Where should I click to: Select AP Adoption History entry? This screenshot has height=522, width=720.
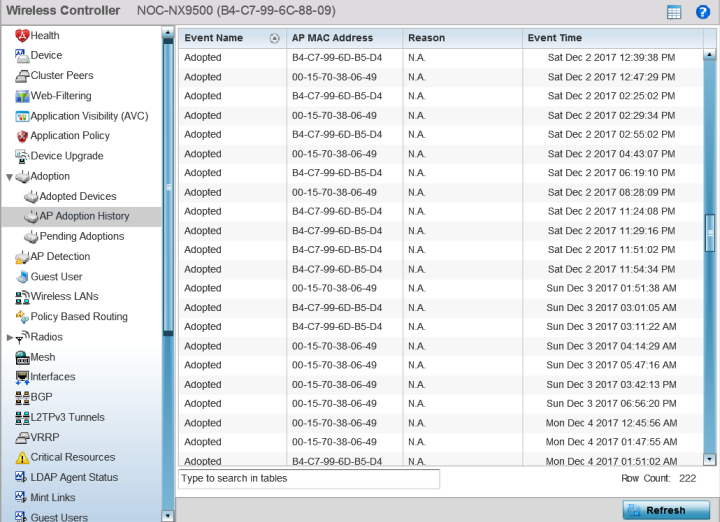(x=82, y=216)
